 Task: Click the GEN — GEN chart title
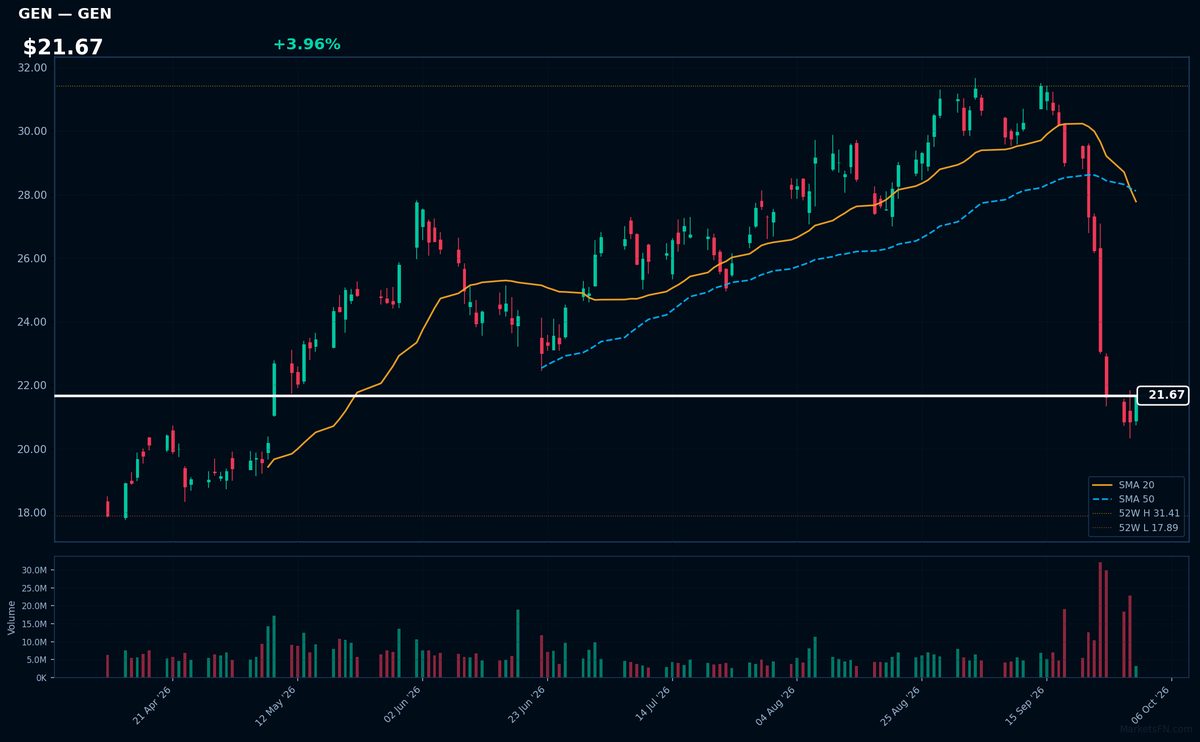coord(65,14)
